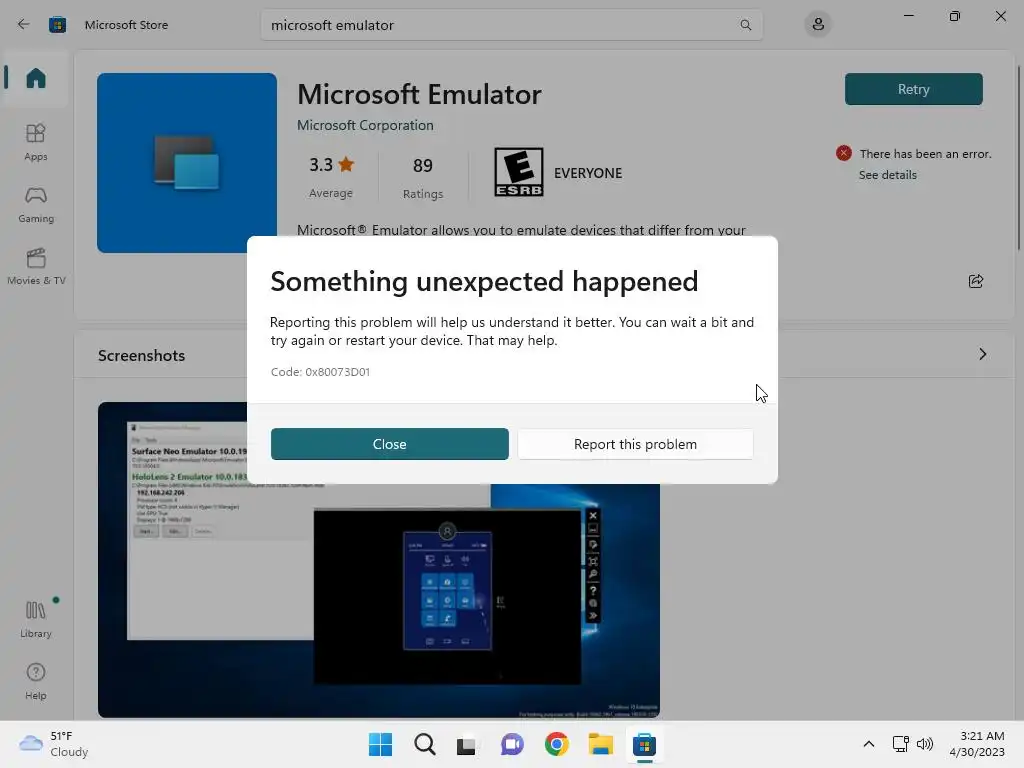The width and height of the screenshot is (1024, 768).
Task: Open Task View on the taskbar
Action: [x=466, y=744]
